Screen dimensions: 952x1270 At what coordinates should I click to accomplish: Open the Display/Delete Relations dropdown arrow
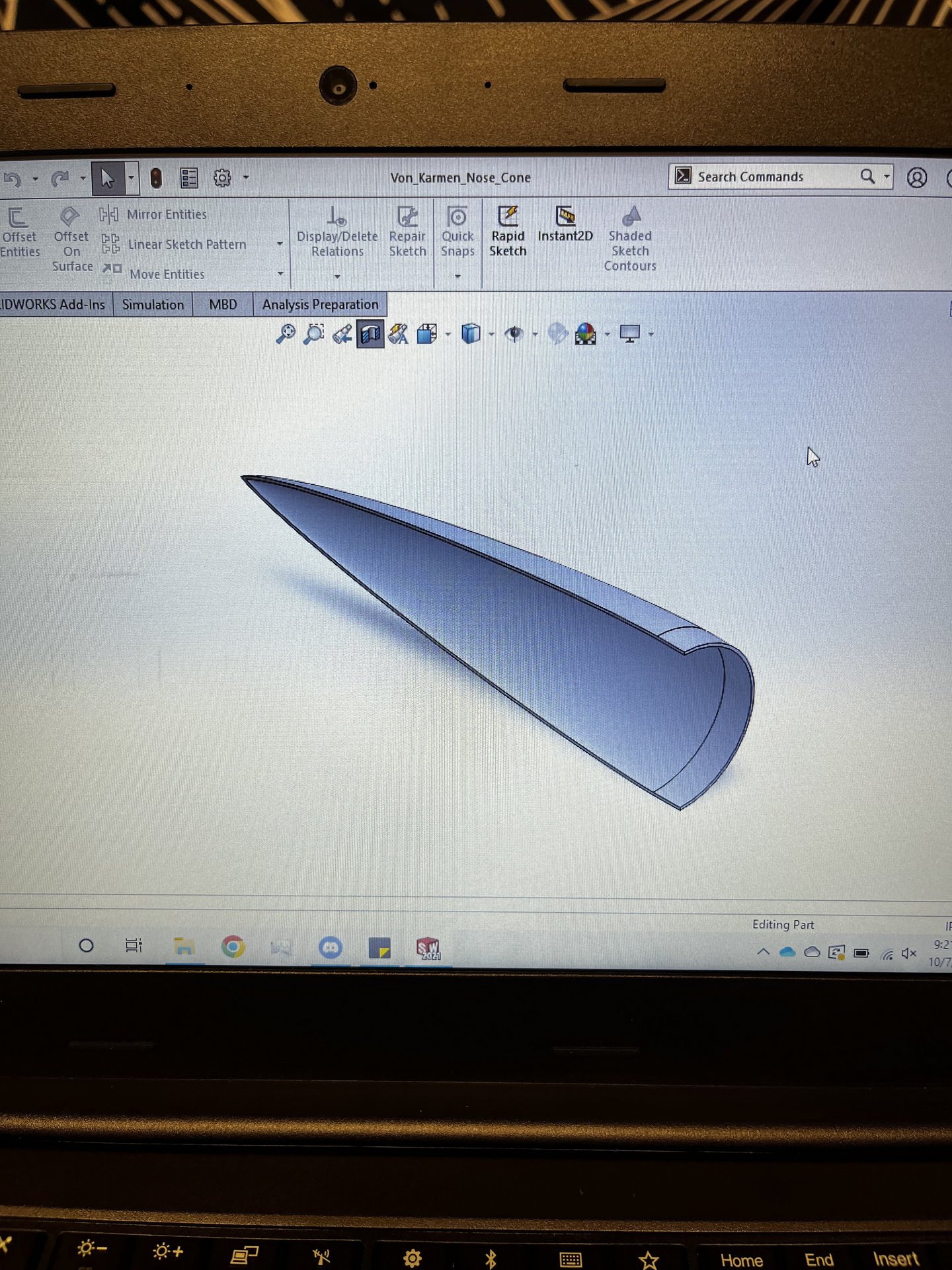(x=337, y=276)
